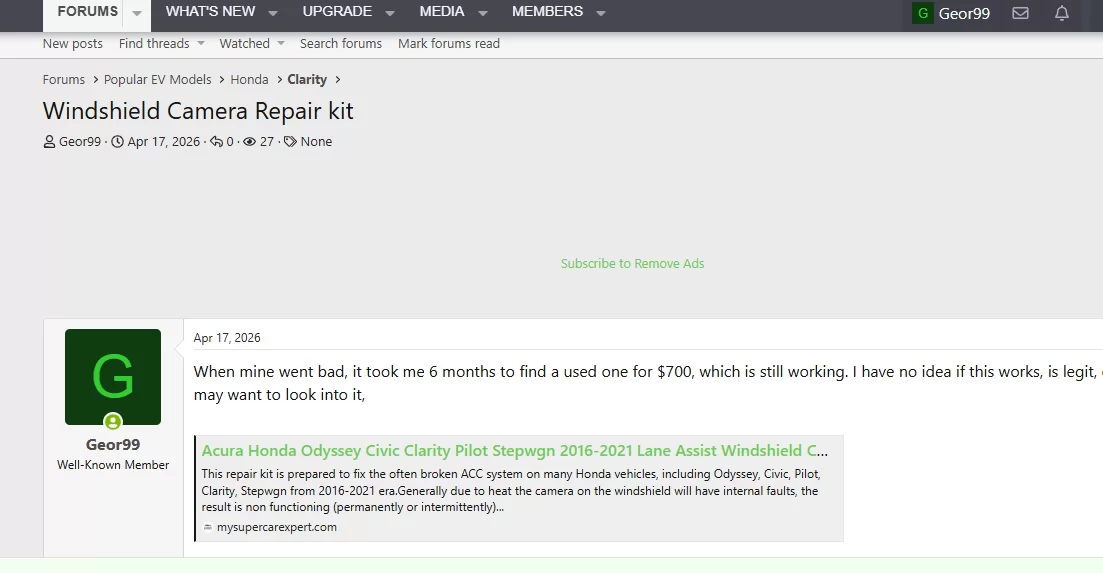Click the thread date Apr 17, 2026 in header
This screenshot has width=1103, height=573.
(x=163, y=142)
